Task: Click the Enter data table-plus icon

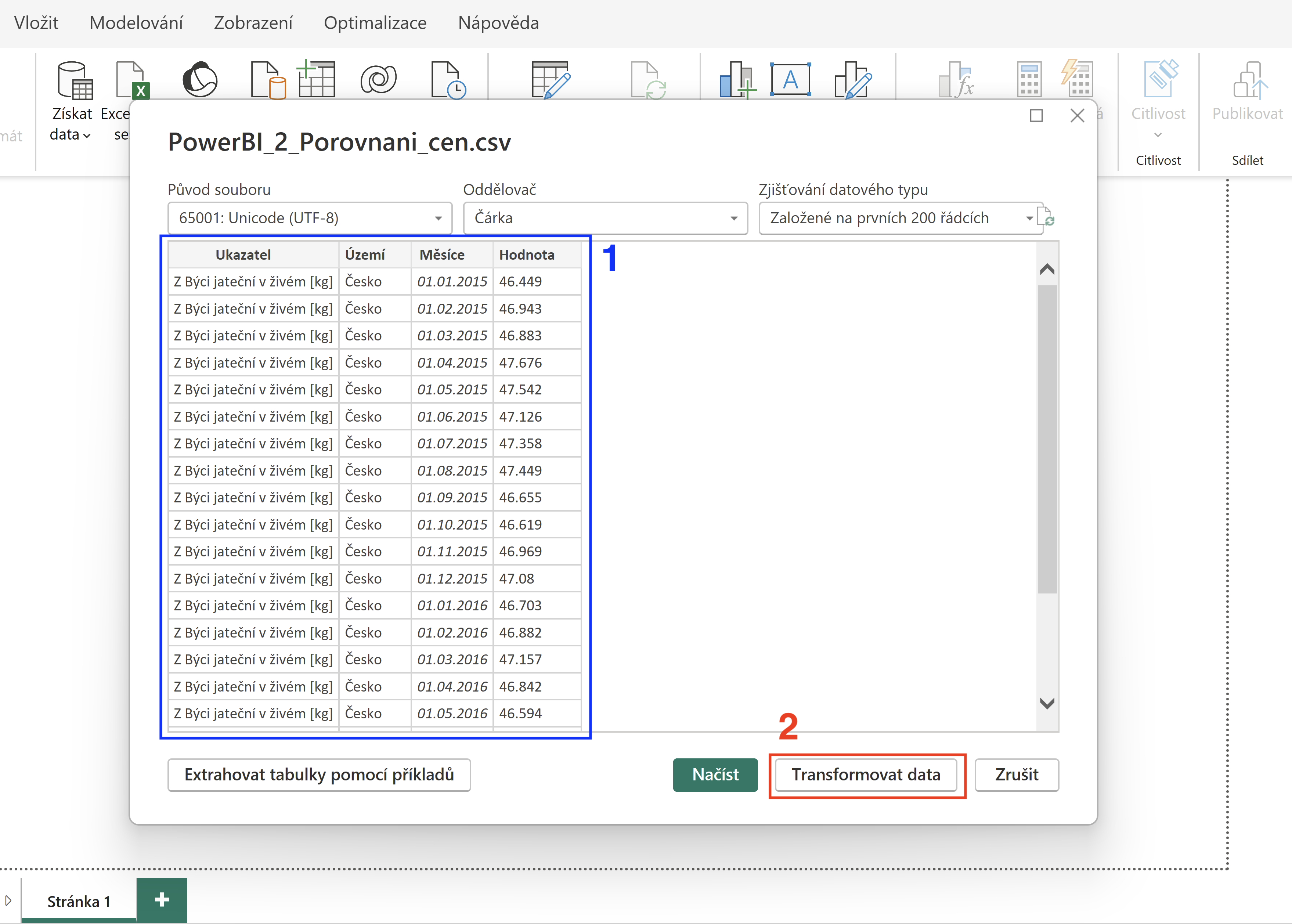Action: pos(316,78)
